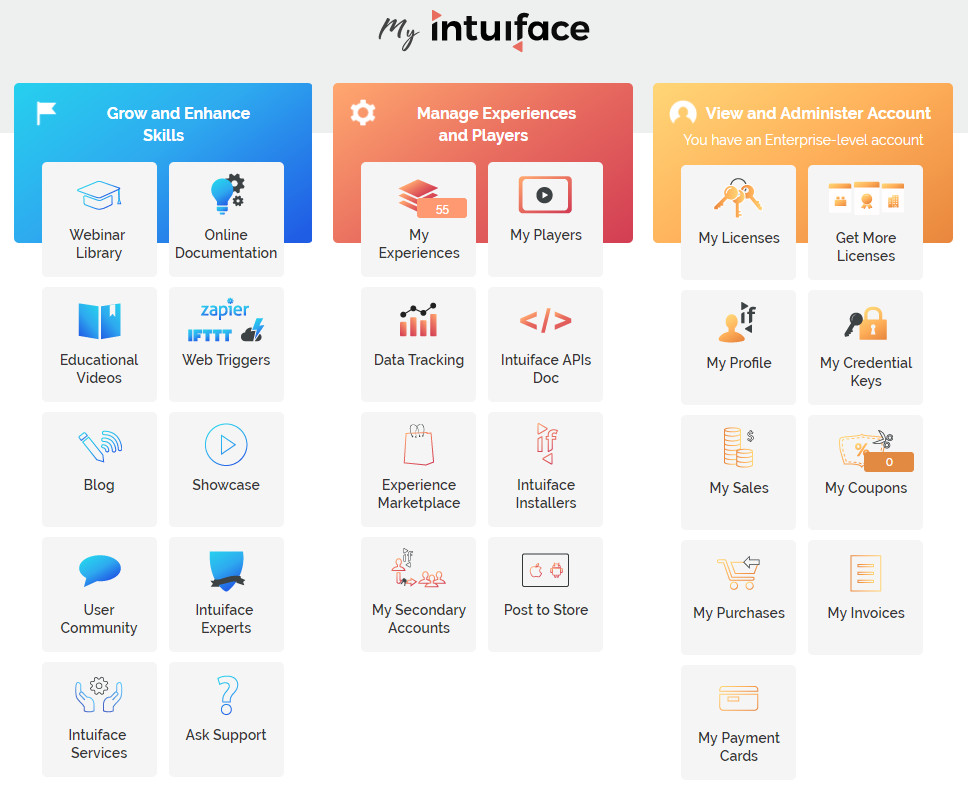Open the My Payment Cards credit card icon
968x794 pixels.
tap(738, 698)
